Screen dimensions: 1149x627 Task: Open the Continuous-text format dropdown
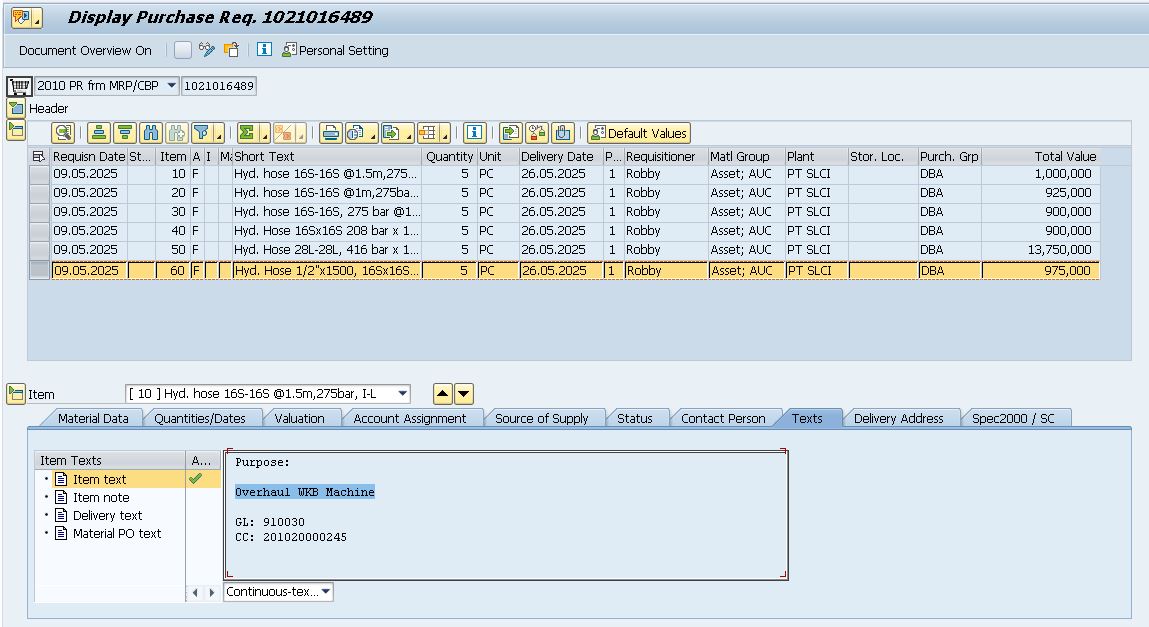[326, 592]
